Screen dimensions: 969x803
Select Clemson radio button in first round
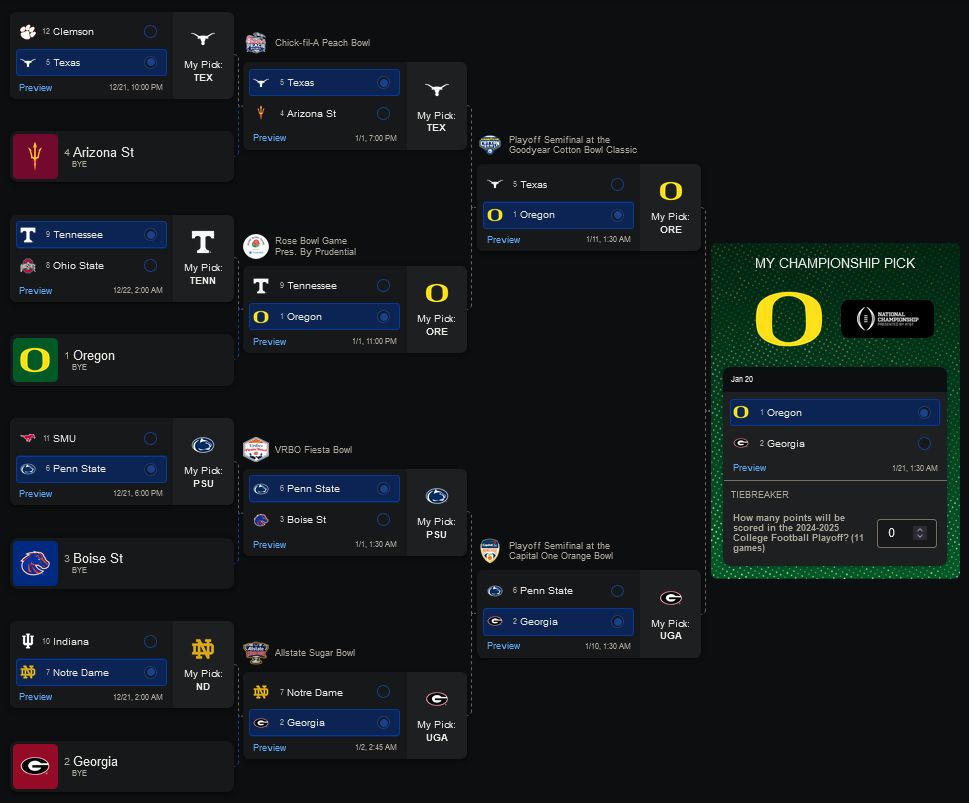(x=150, y=32)
